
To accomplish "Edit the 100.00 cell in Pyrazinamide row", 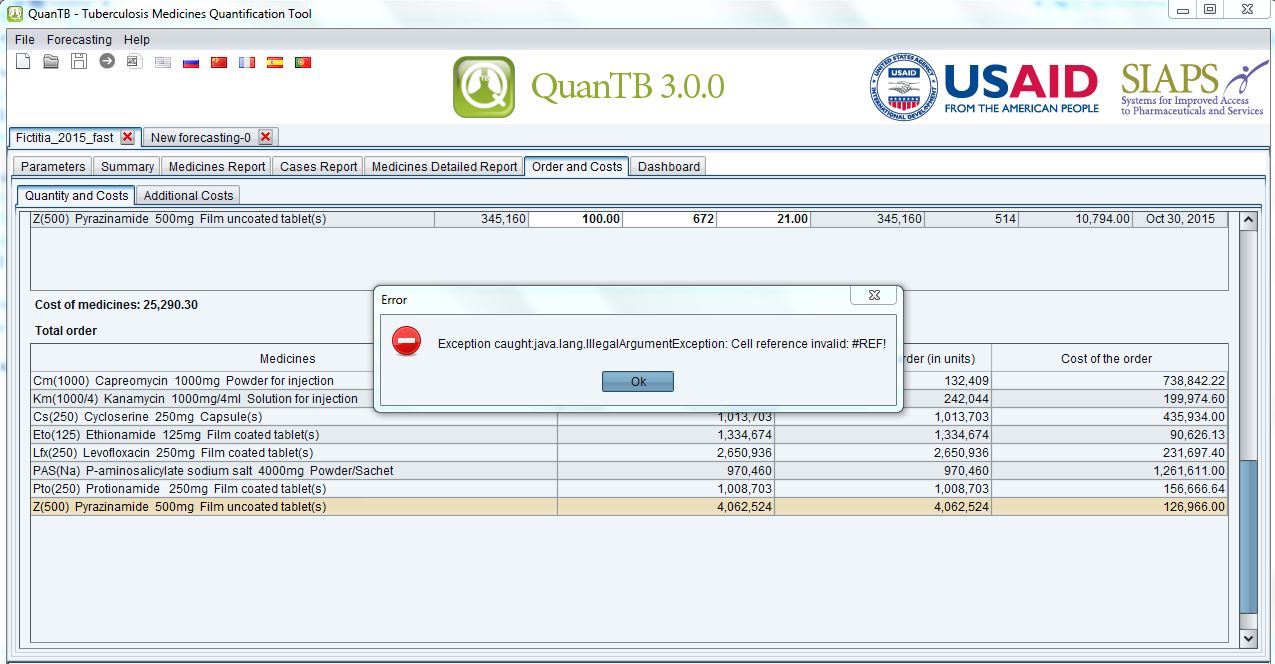I will coord(576,219).
